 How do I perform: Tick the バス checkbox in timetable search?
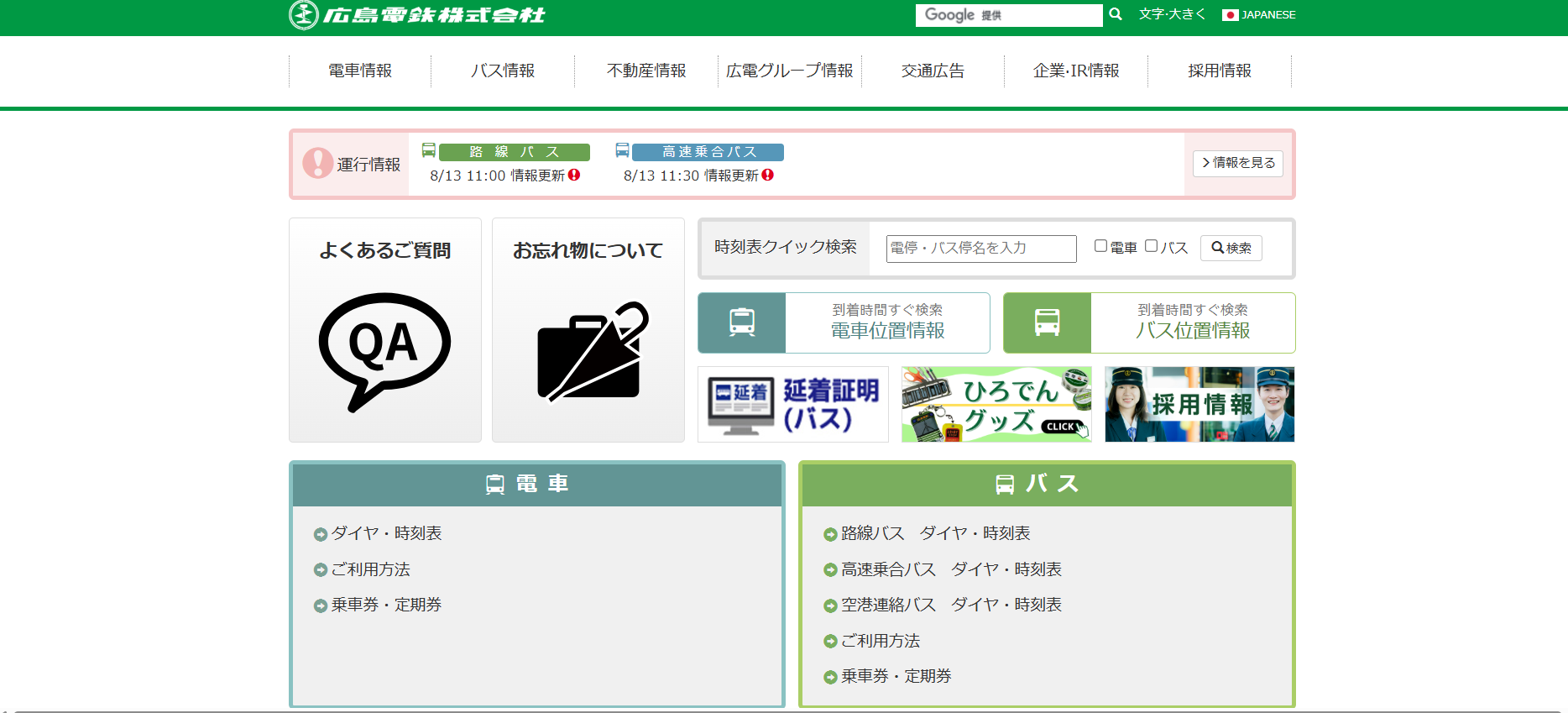pos(1151,246)
